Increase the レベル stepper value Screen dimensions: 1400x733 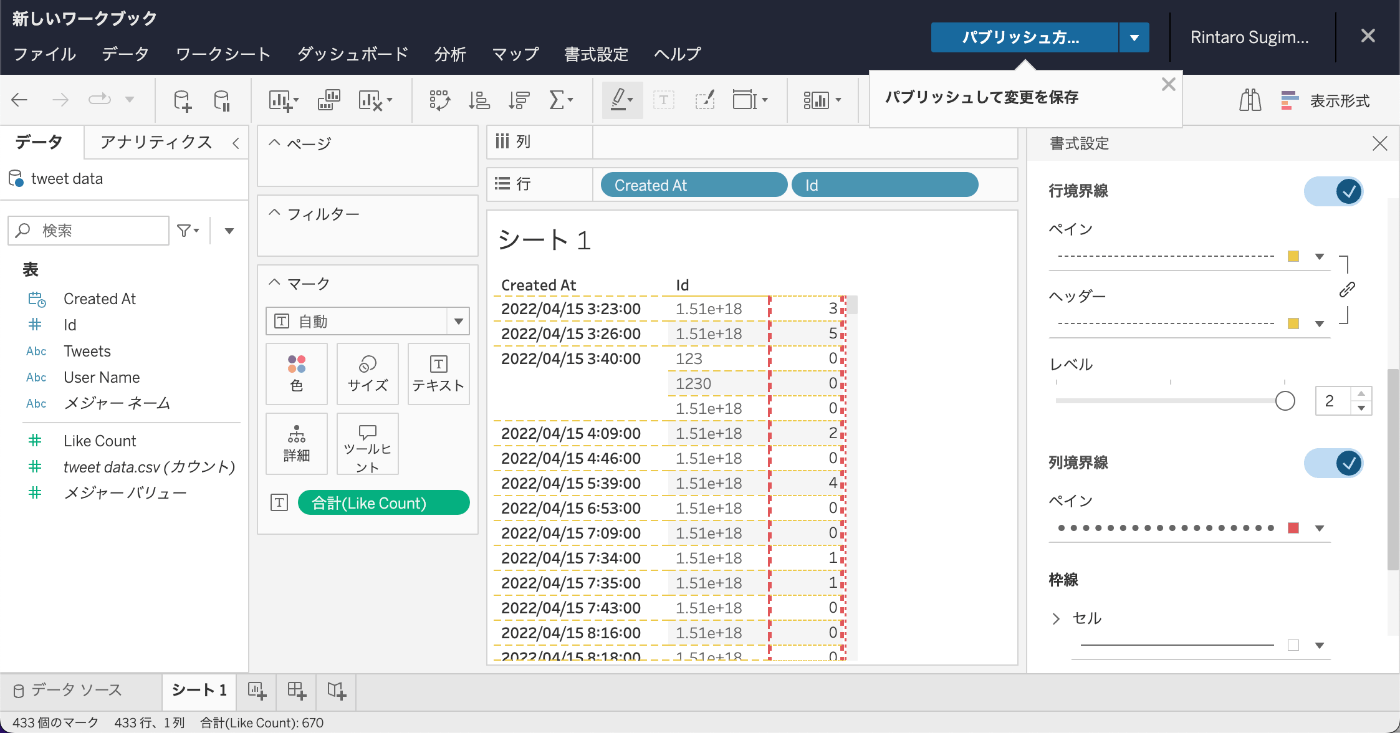tap(1361, 394)
